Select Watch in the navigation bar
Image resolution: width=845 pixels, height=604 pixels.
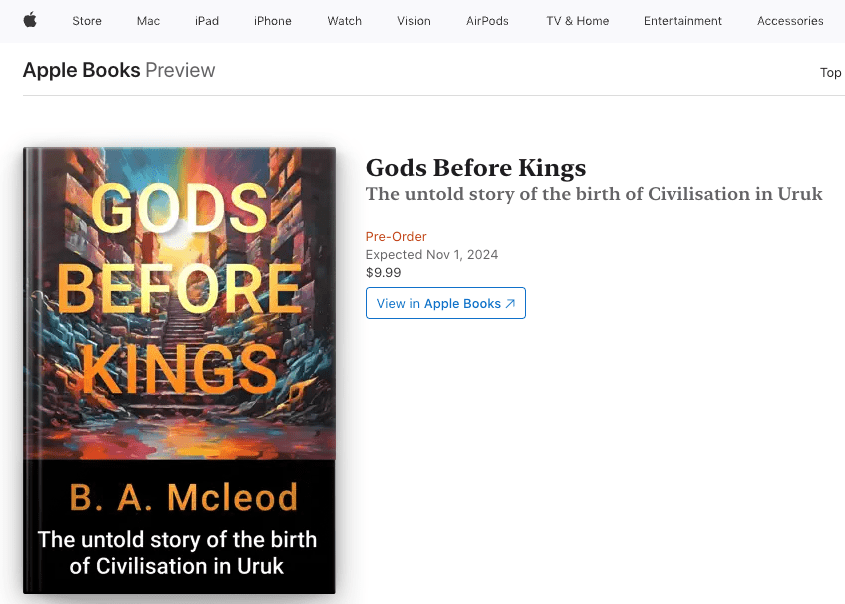coord(345,21)
